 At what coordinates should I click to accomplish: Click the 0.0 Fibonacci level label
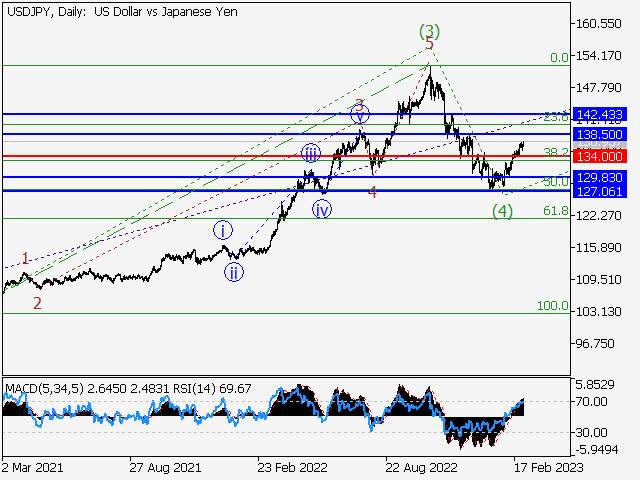559,58
